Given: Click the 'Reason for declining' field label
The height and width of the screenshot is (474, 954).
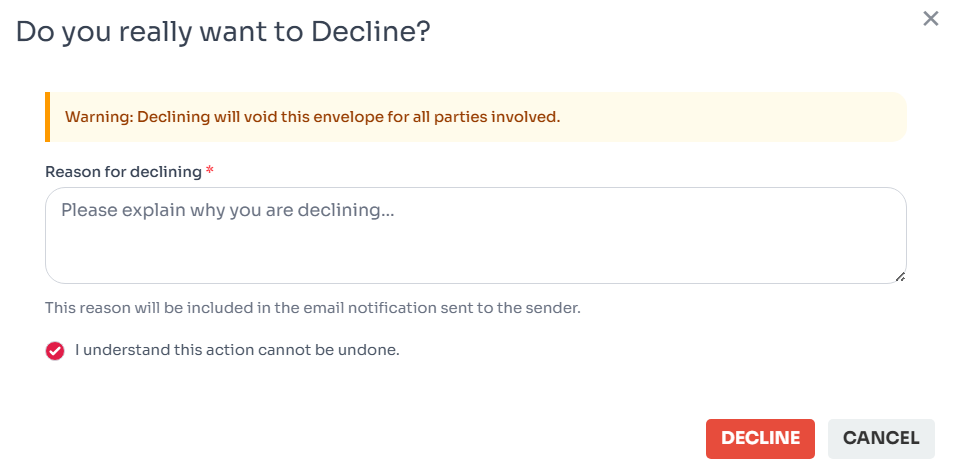Looking at the screenshot, I should 123,171.
